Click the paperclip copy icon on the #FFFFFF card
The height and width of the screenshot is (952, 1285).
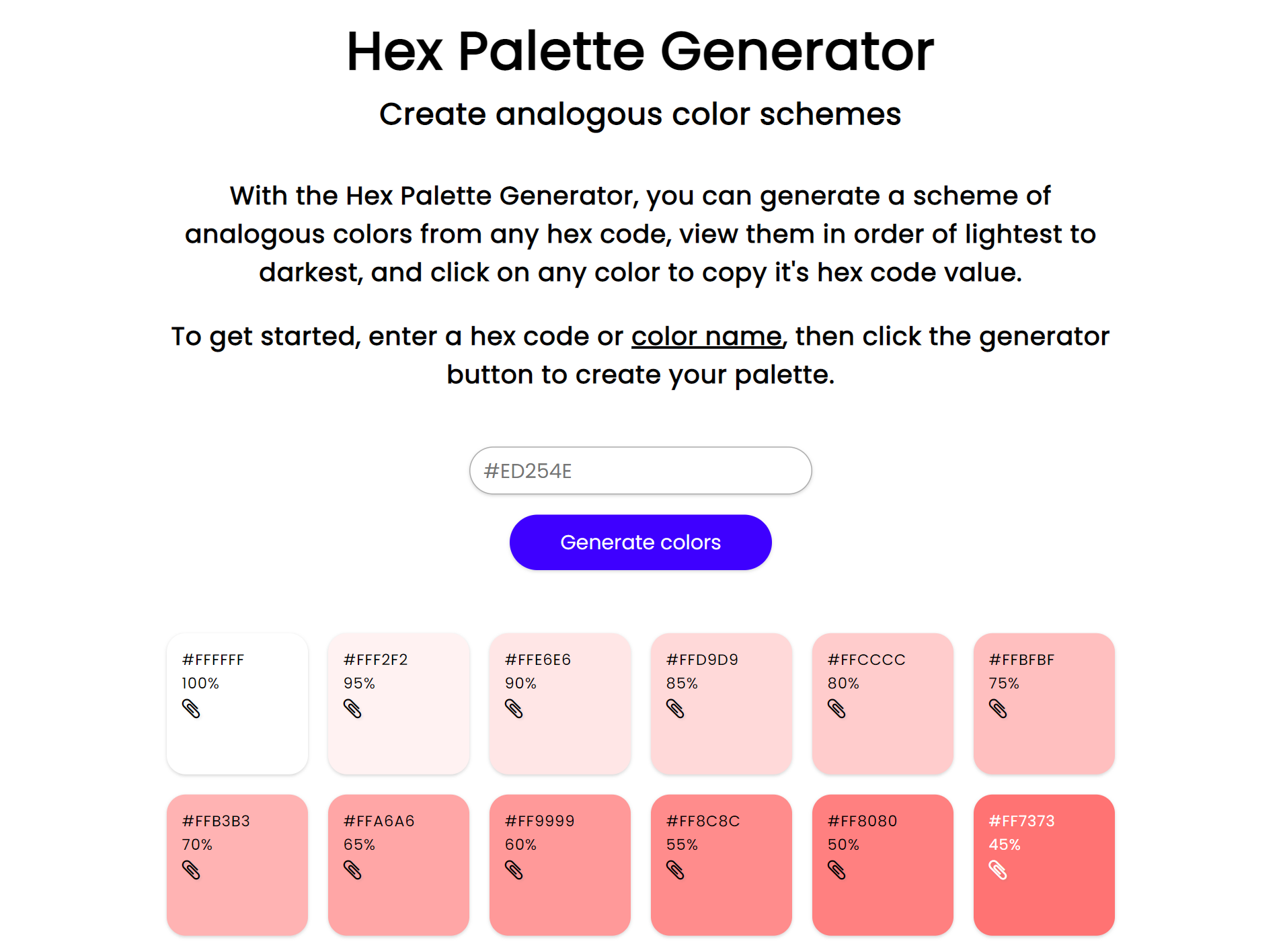click(192, 709)
